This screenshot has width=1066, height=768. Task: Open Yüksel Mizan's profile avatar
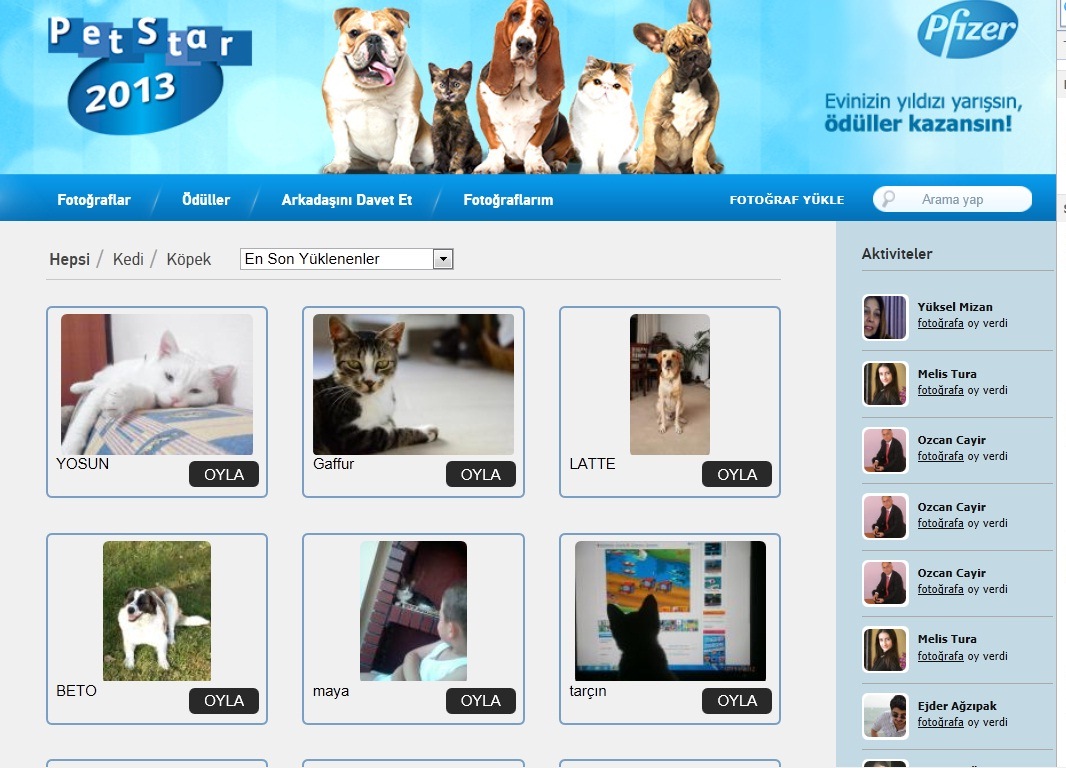(885, 317)
